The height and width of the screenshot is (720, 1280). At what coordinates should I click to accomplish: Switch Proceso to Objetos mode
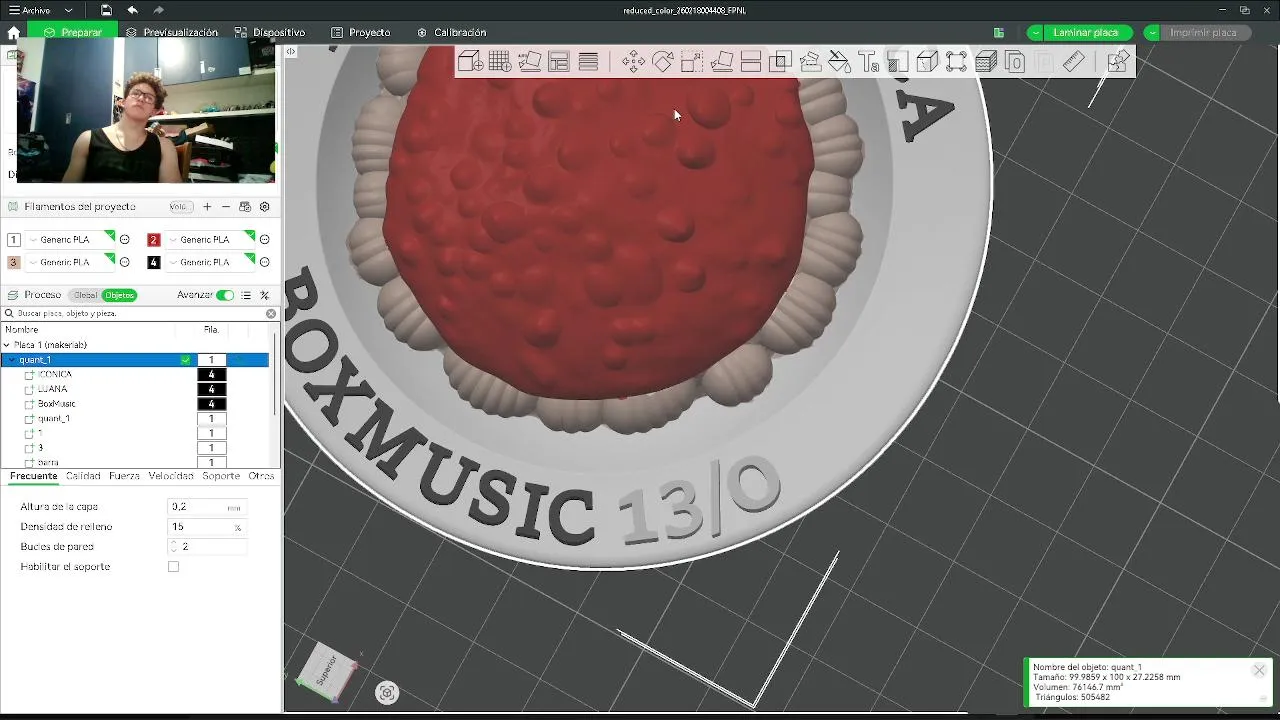[119, 295]
